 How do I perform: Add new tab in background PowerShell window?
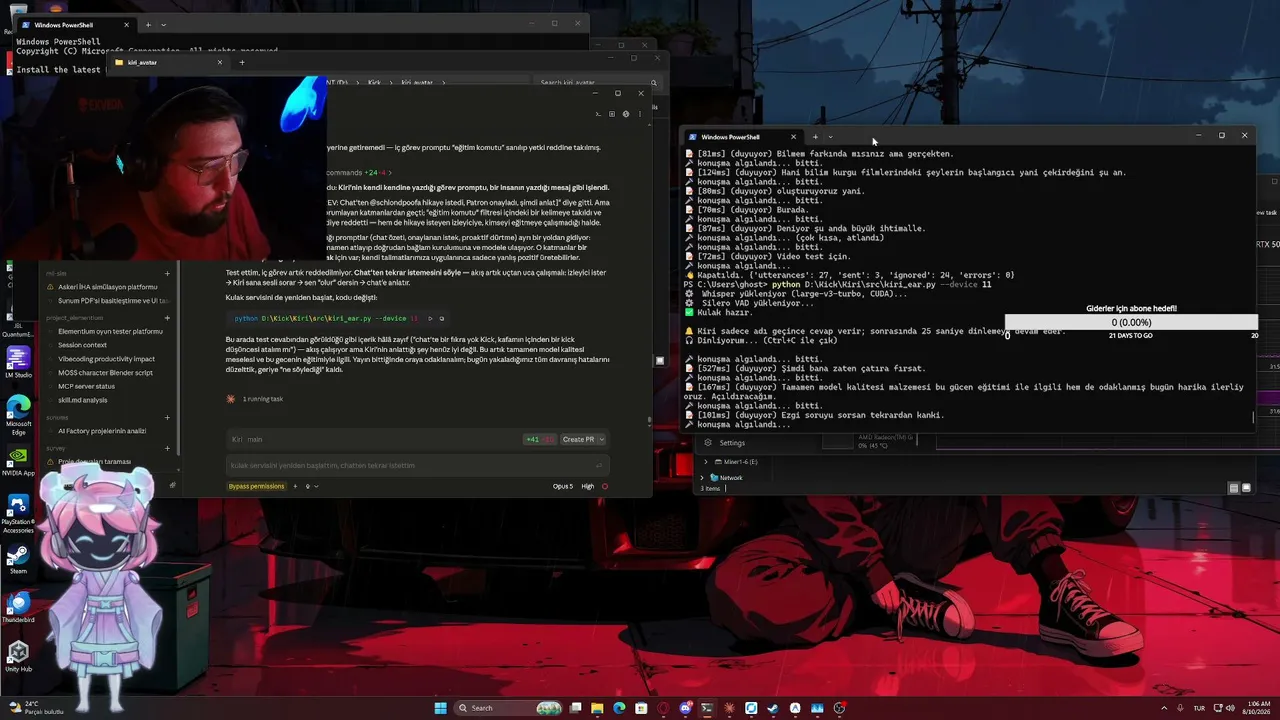[x=148, y=25]
